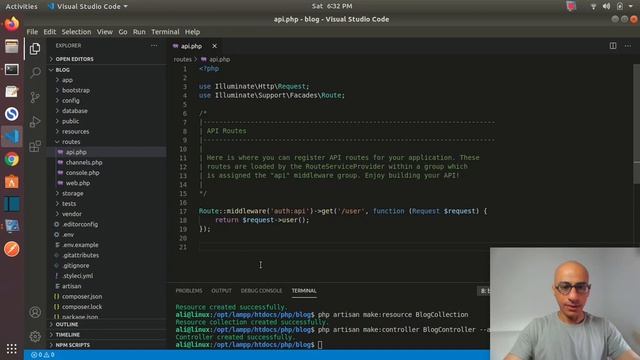Open the Manage gear in activity bar

pyautogui.click(x=35, y=336)
